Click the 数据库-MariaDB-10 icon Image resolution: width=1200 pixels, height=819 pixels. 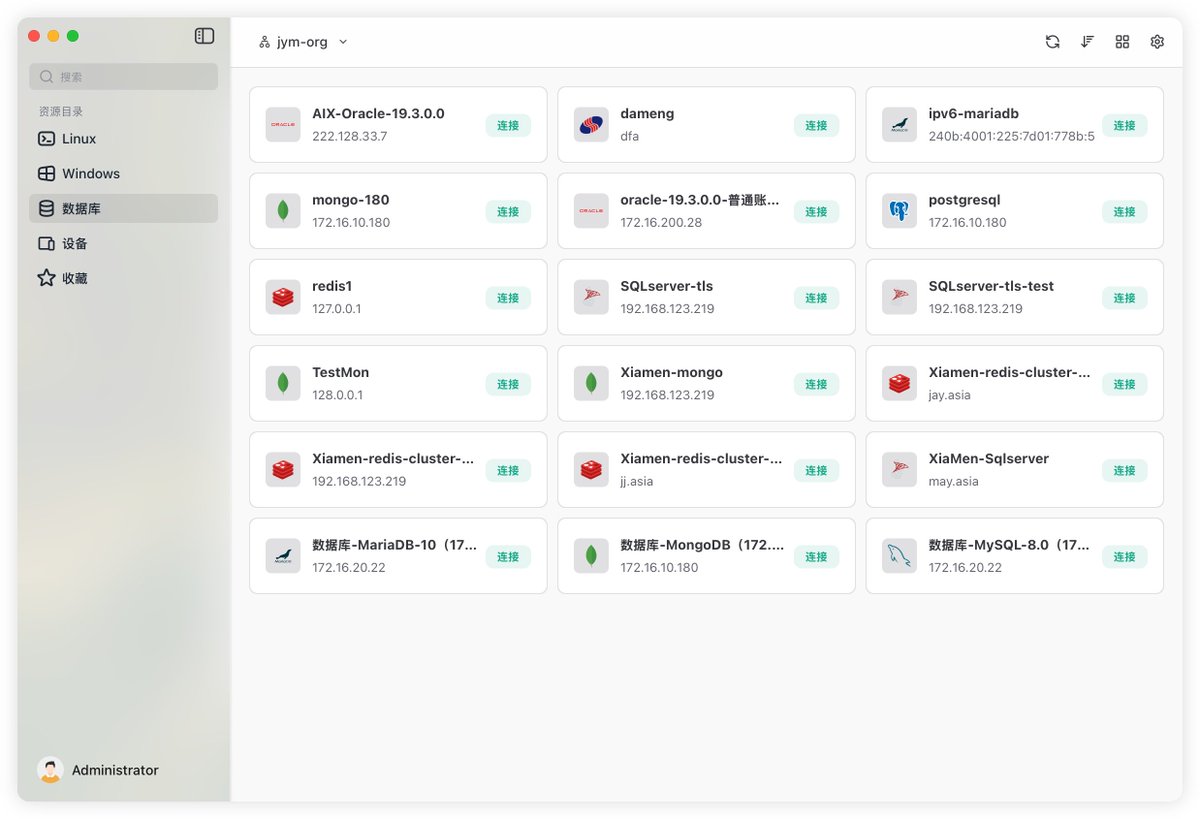283,555
